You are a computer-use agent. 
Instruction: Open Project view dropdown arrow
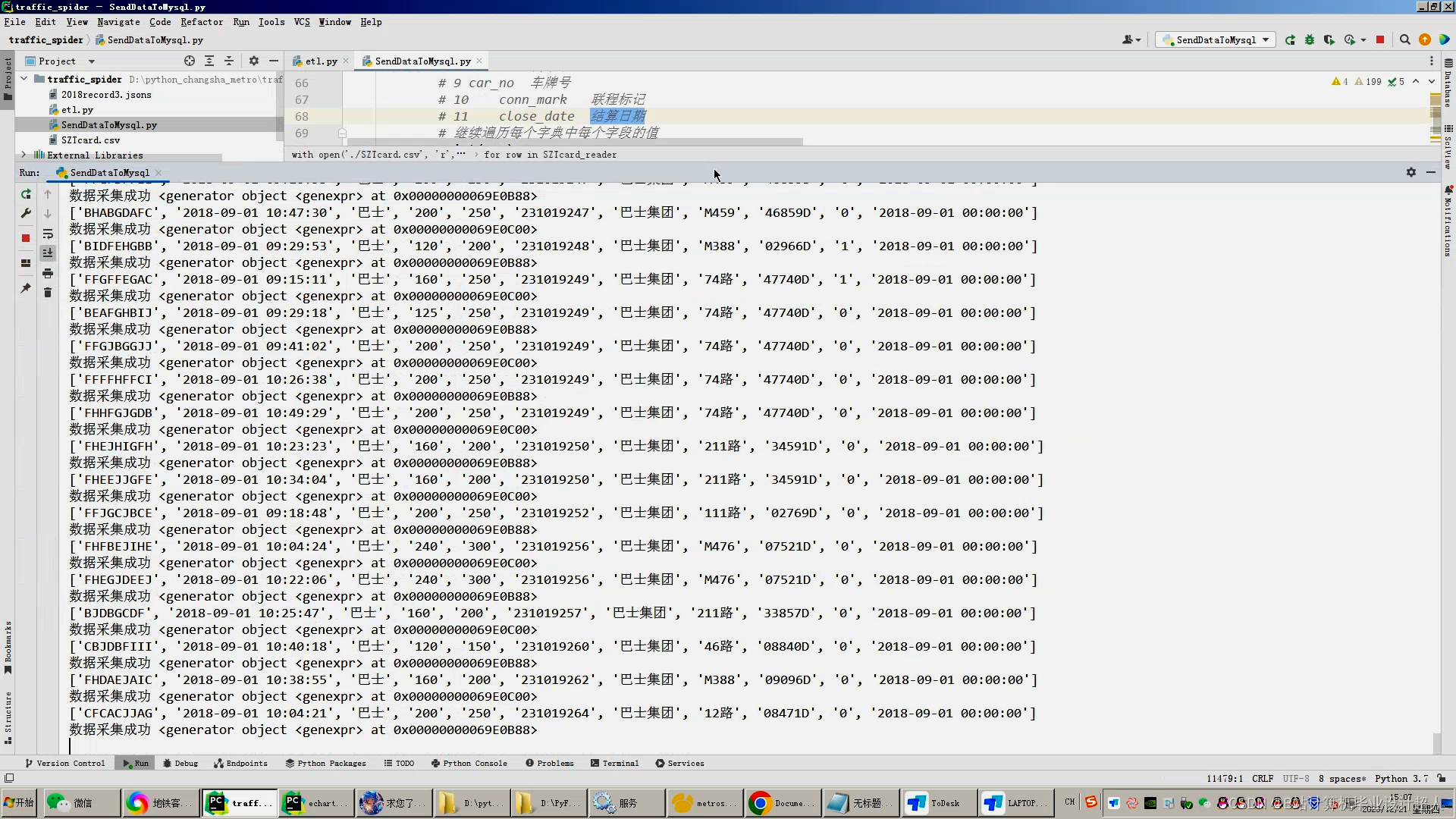pos(92,61)
